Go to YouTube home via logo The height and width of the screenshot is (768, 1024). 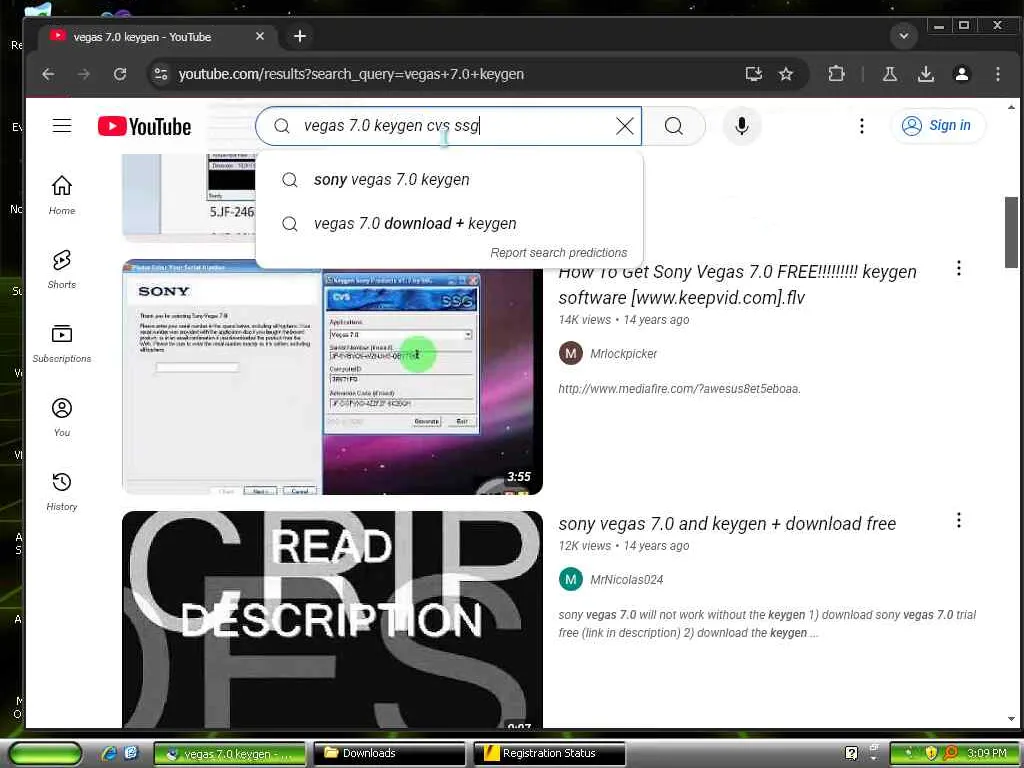point(144,126)
